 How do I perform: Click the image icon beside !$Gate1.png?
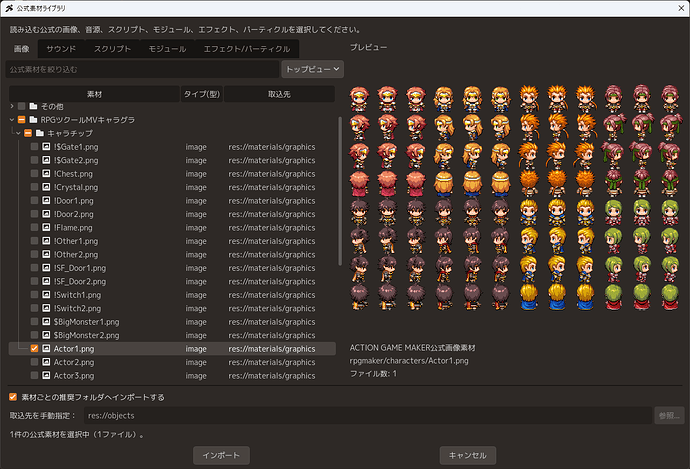click(x=46, y=147)
